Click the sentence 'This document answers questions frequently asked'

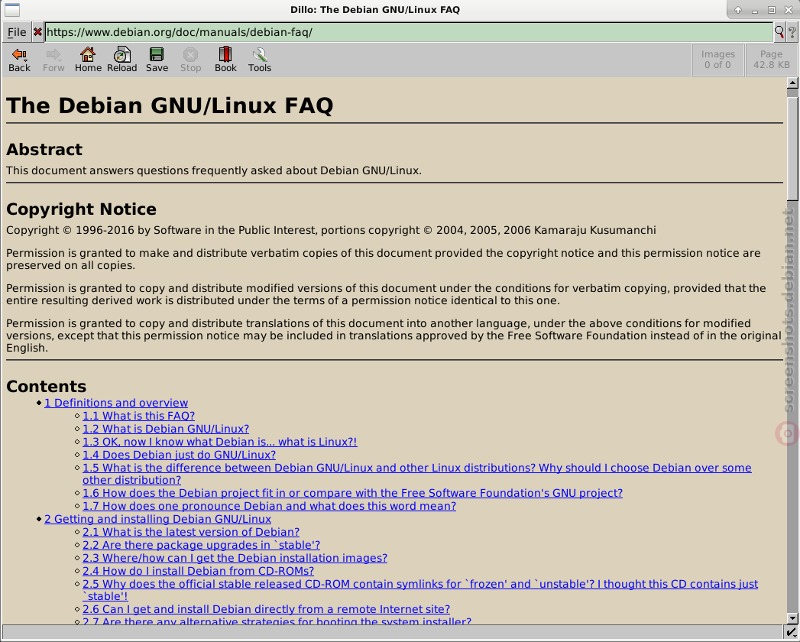(214, 170)
